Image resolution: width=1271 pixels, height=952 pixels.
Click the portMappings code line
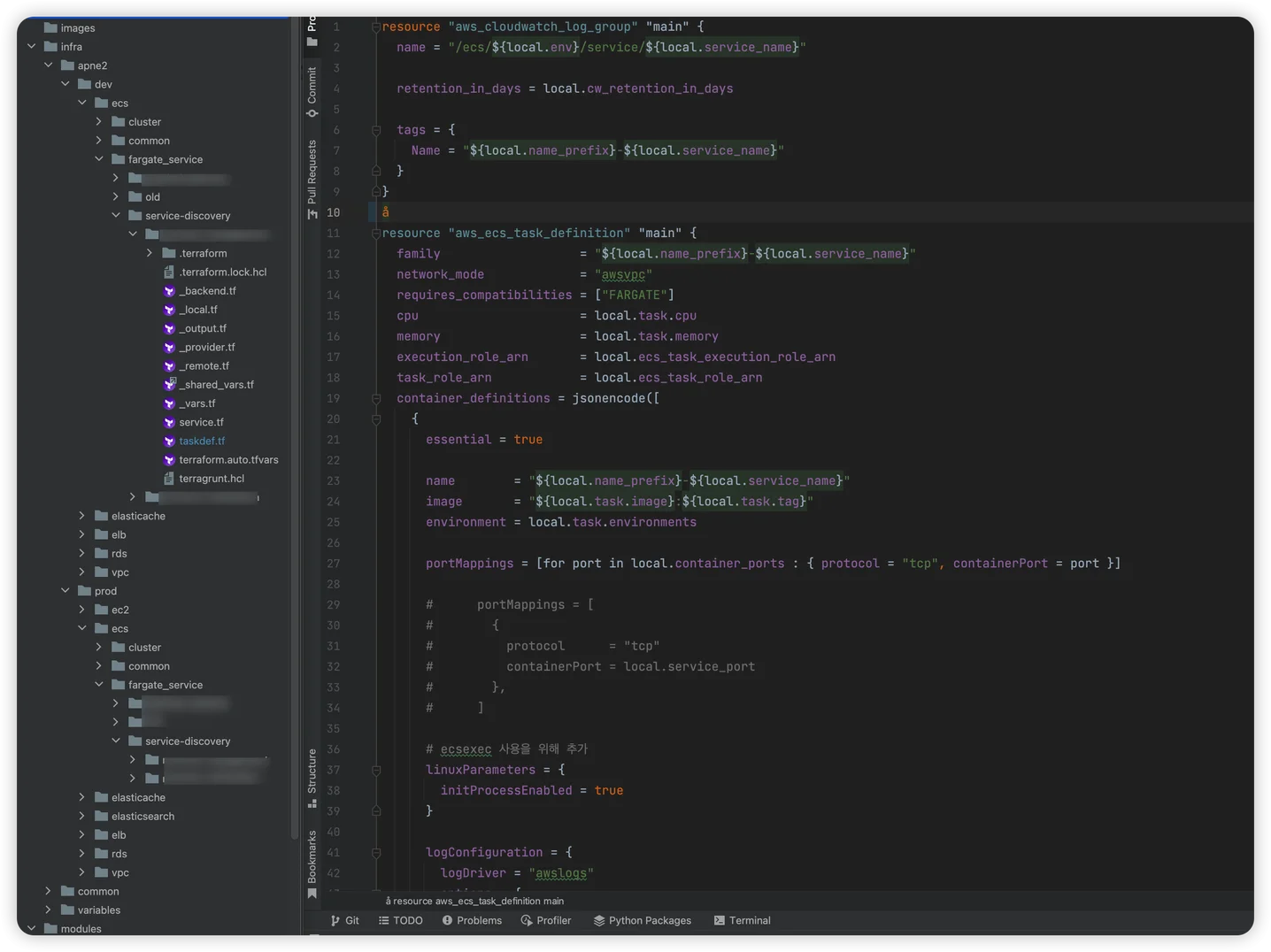773,564
